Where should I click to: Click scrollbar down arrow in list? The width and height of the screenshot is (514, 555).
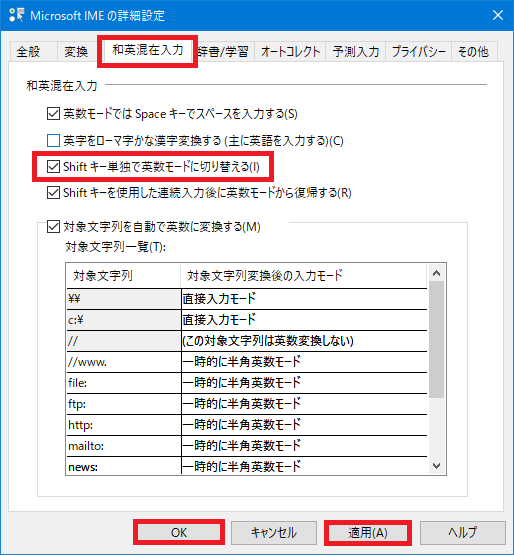tap(436, 465)
